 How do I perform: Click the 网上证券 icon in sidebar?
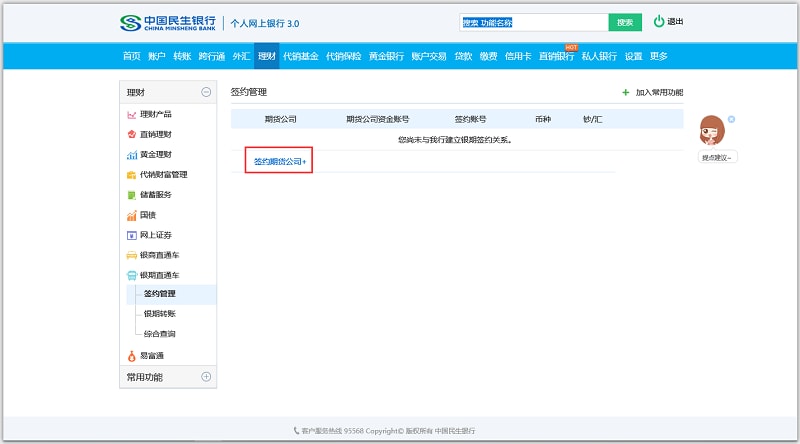[131, 235]
